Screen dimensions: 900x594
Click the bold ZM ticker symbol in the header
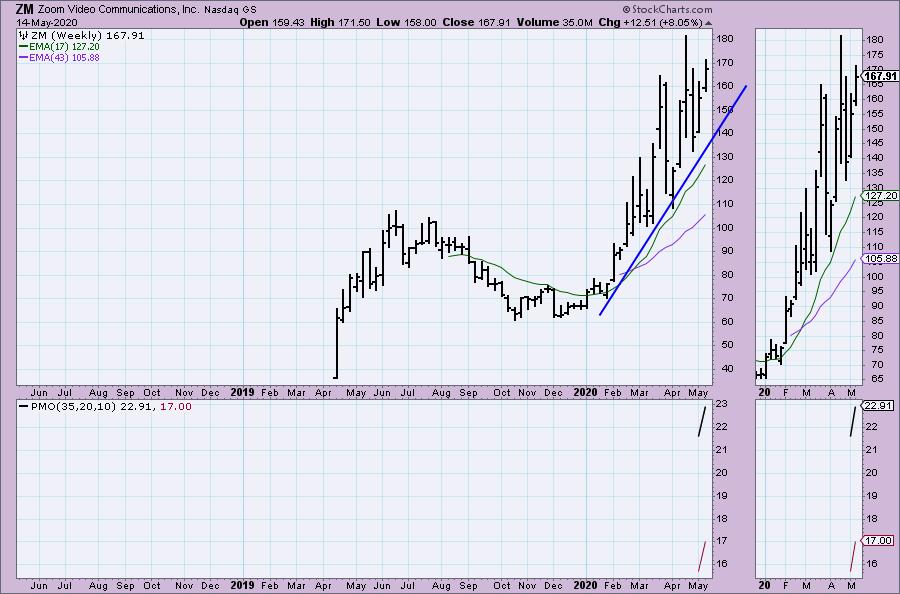click(24, 9)
